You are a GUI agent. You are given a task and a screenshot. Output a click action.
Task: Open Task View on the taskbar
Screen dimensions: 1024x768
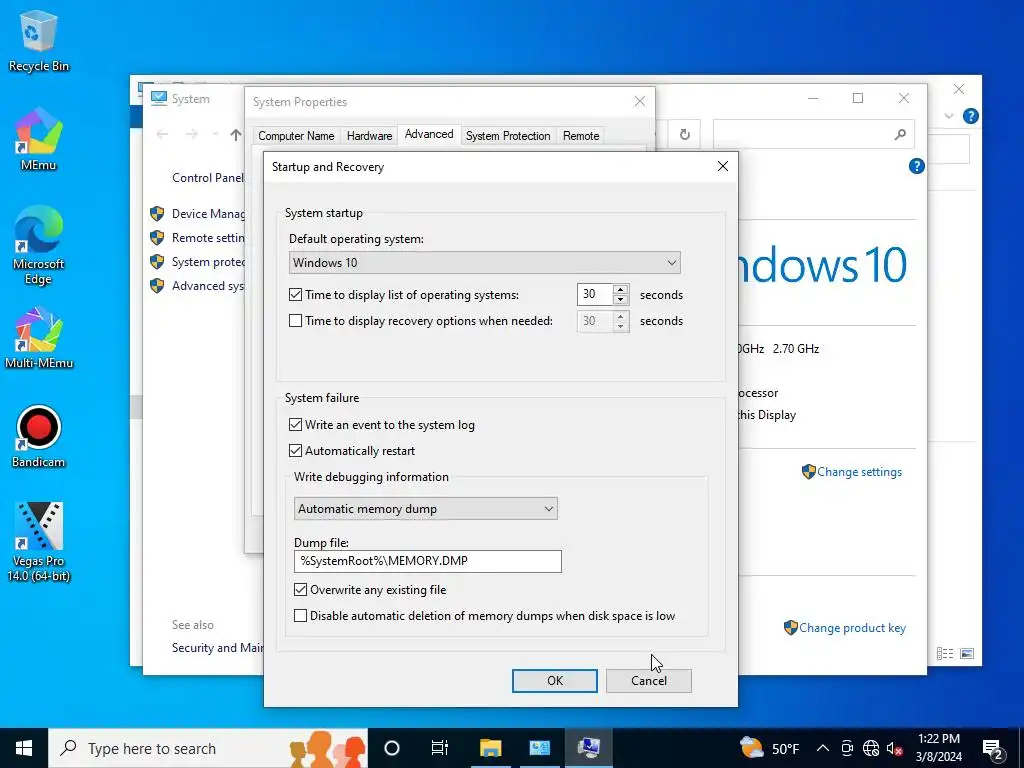point(440,748)
